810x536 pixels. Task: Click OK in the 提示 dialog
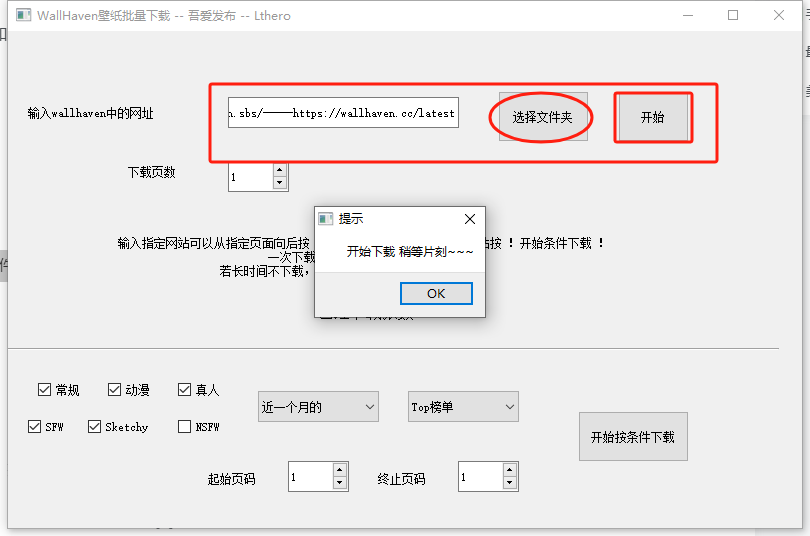coord(436,293)
